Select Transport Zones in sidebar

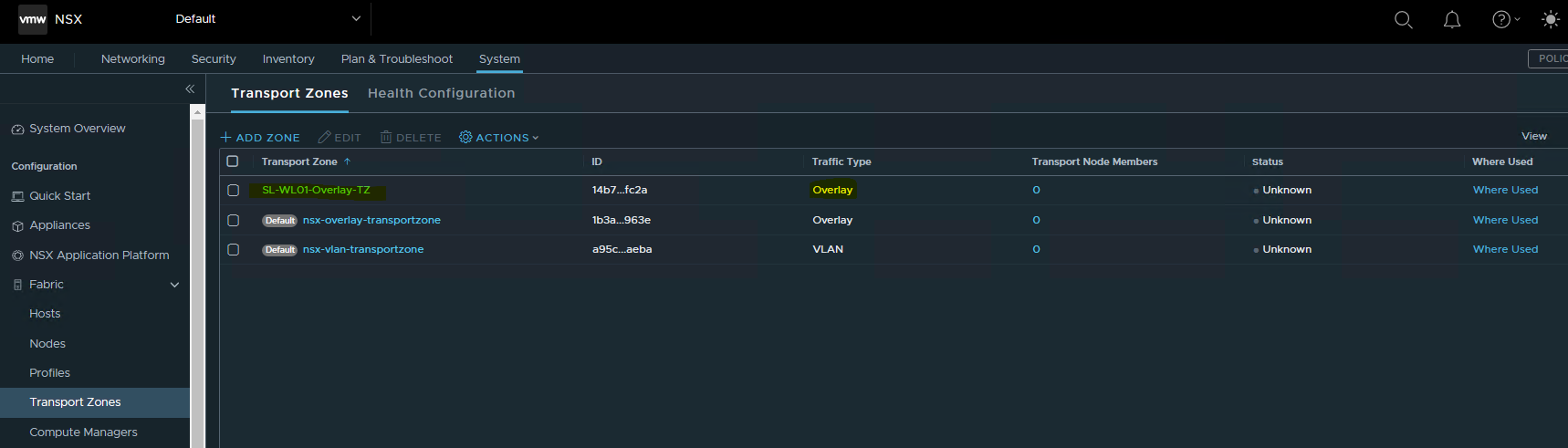(x=95, y=402)
